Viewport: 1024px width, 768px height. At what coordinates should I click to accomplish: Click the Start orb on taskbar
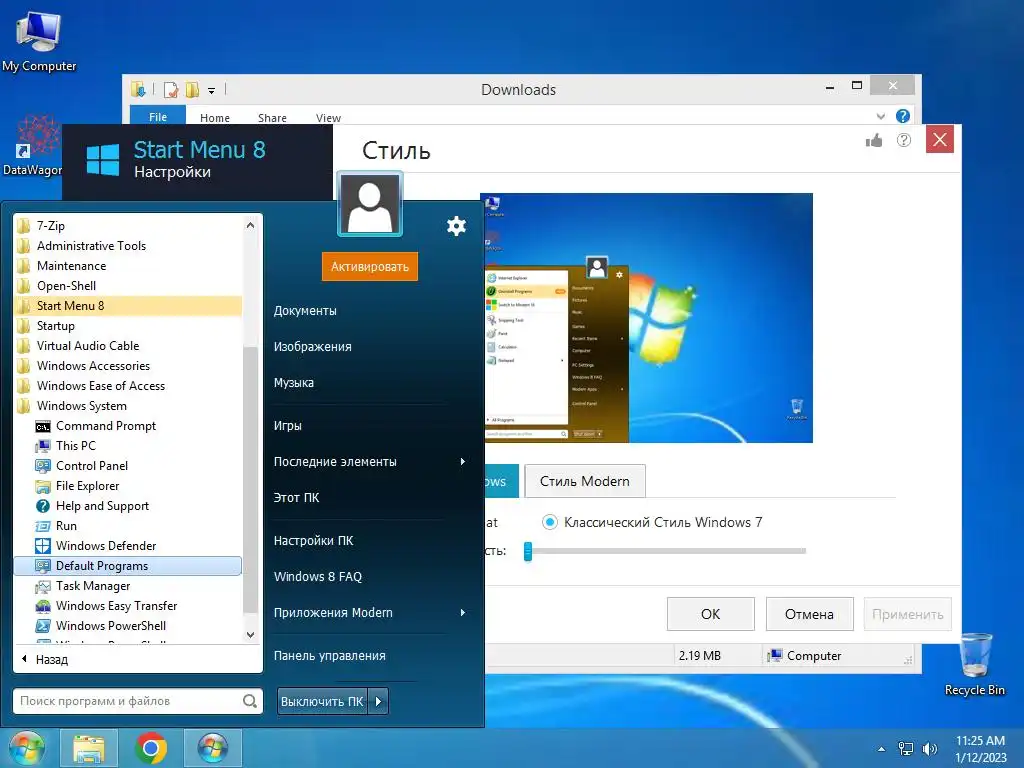click(26, 748)
